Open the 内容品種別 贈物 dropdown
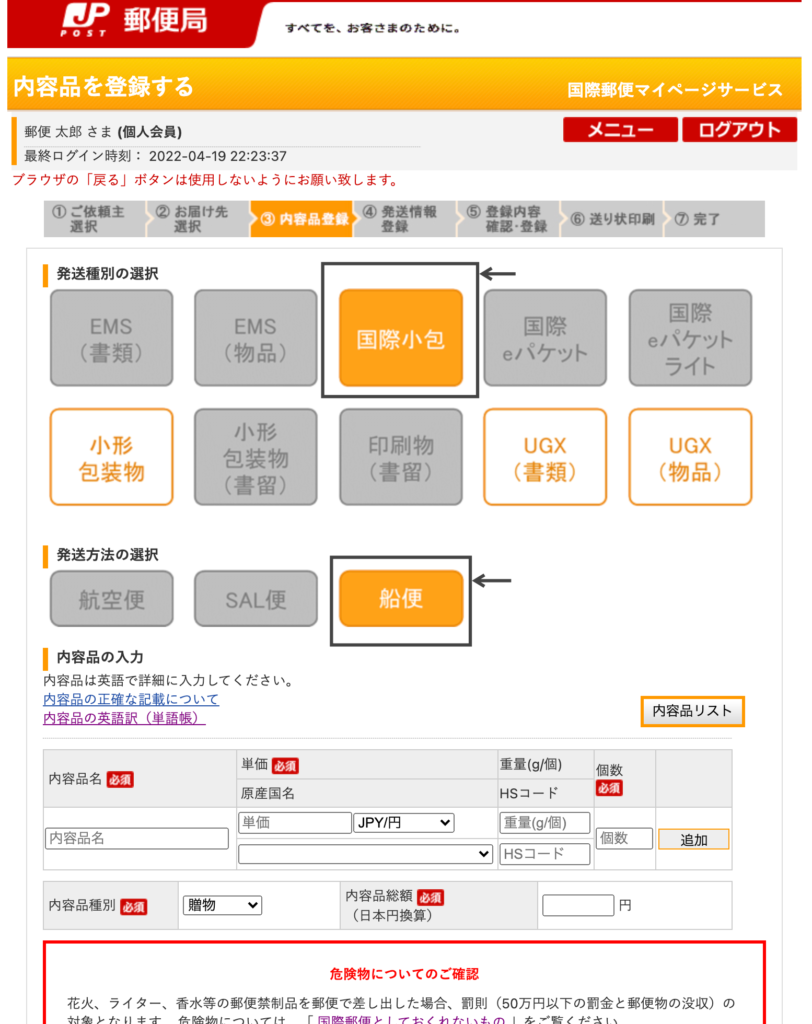Viewport: 812px width, 1024px height. (x=222, y=906)
